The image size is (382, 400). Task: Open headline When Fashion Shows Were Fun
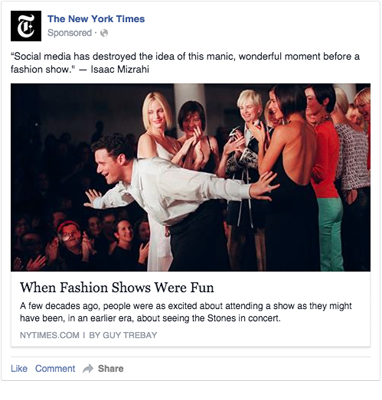click(x=117, y=288)
